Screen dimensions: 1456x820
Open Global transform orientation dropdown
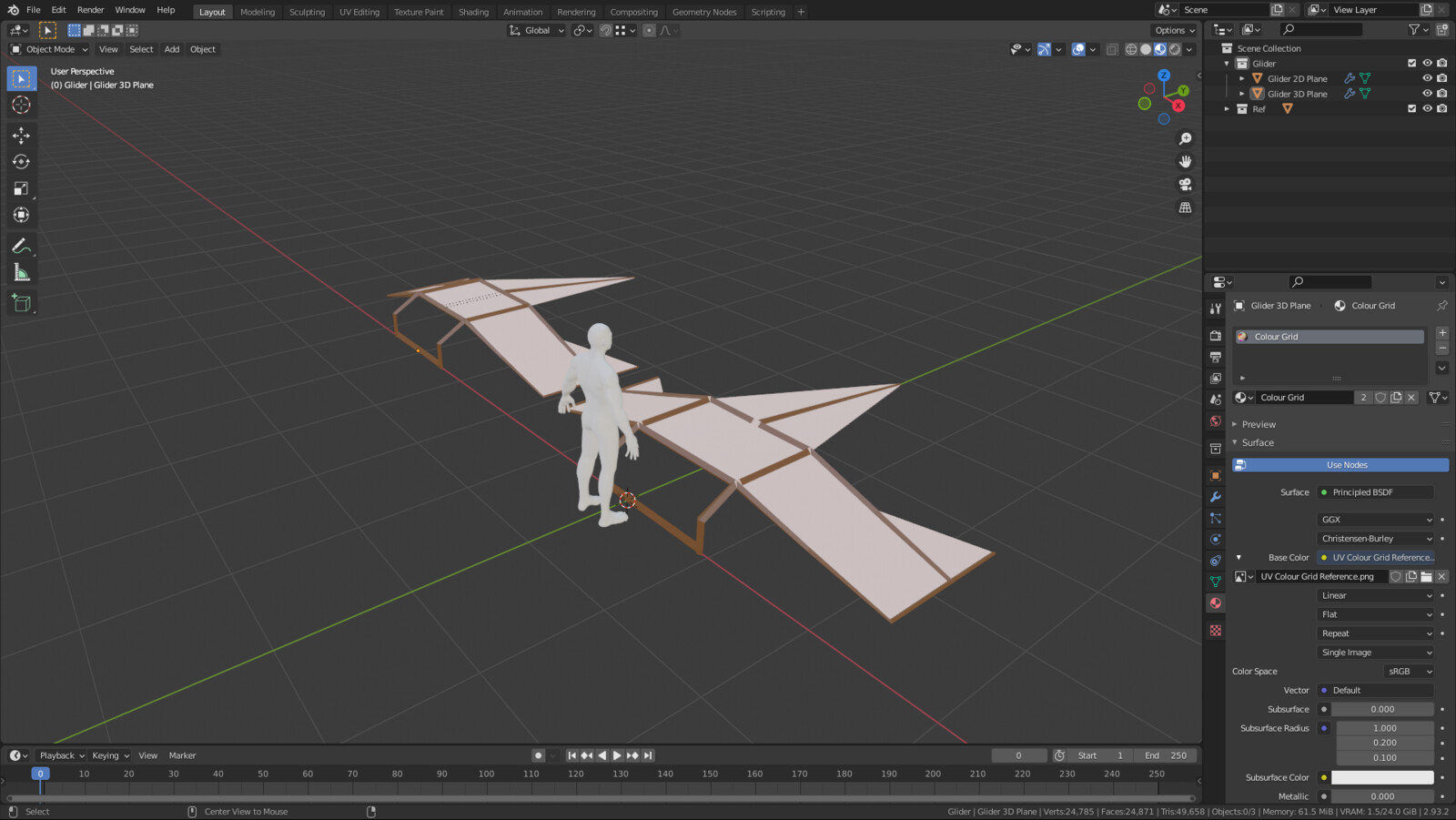[537, 30]
